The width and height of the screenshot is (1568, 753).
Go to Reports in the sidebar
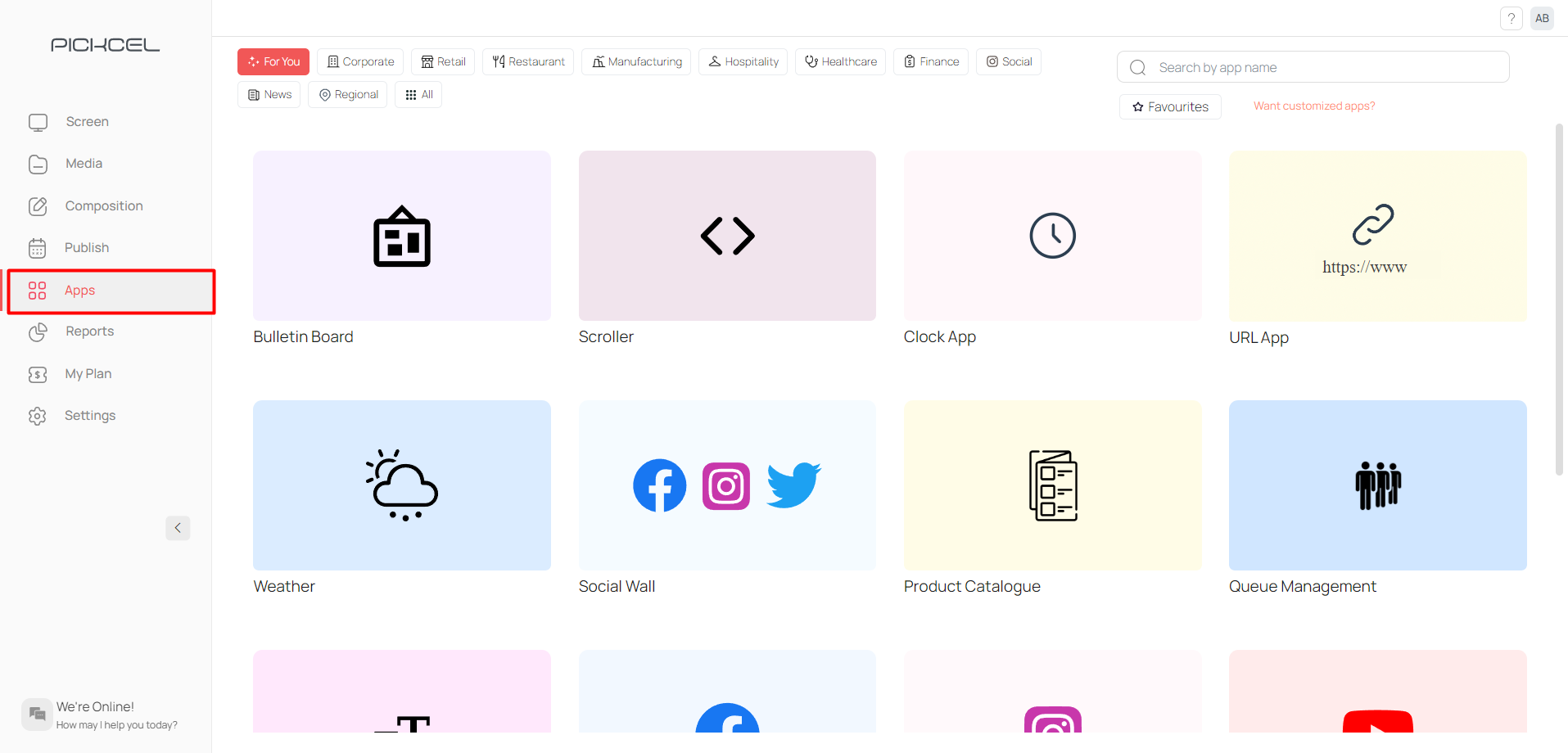(90, 331)
